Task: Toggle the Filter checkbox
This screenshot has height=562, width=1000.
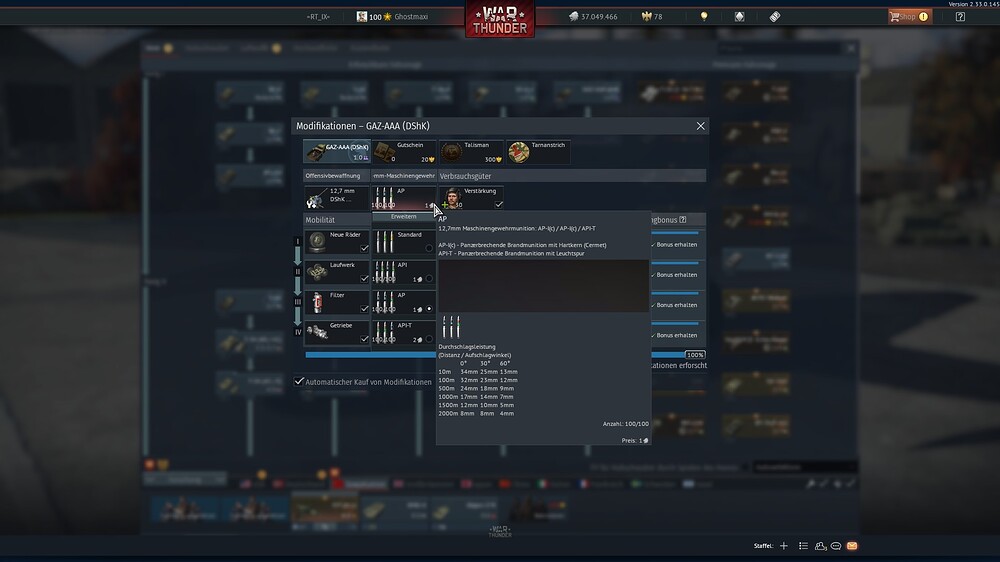Action: point(364,309)
